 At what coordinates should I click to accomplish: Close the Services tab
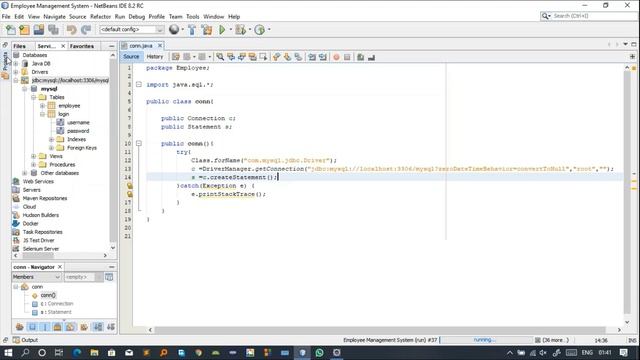click(x=63, y=46)
